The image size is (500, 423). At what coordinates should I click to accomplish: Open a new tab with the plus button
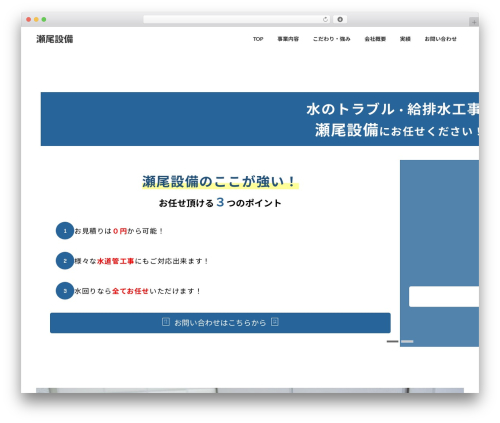click(x=474, y=22)
